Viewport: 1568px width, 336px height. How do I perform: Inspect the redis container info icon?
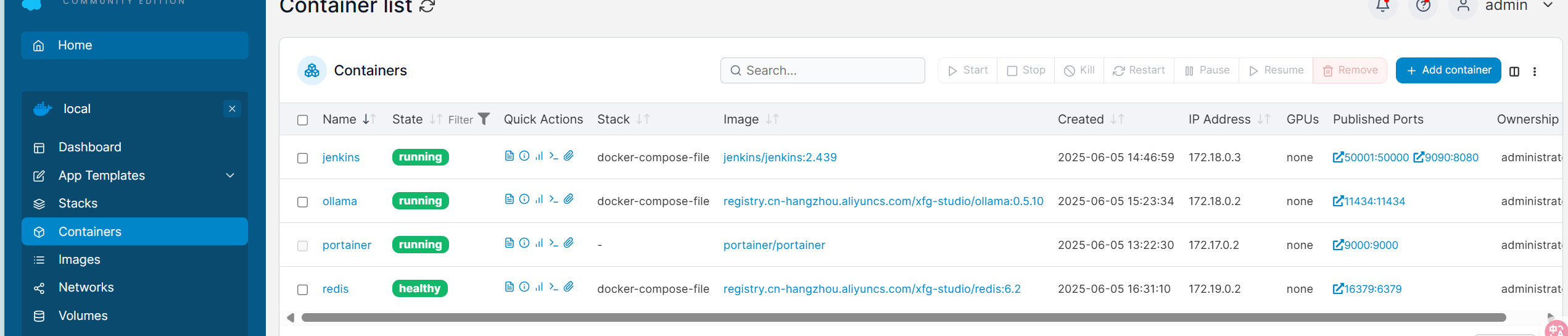pyautogui.click(x=524, y=287)
